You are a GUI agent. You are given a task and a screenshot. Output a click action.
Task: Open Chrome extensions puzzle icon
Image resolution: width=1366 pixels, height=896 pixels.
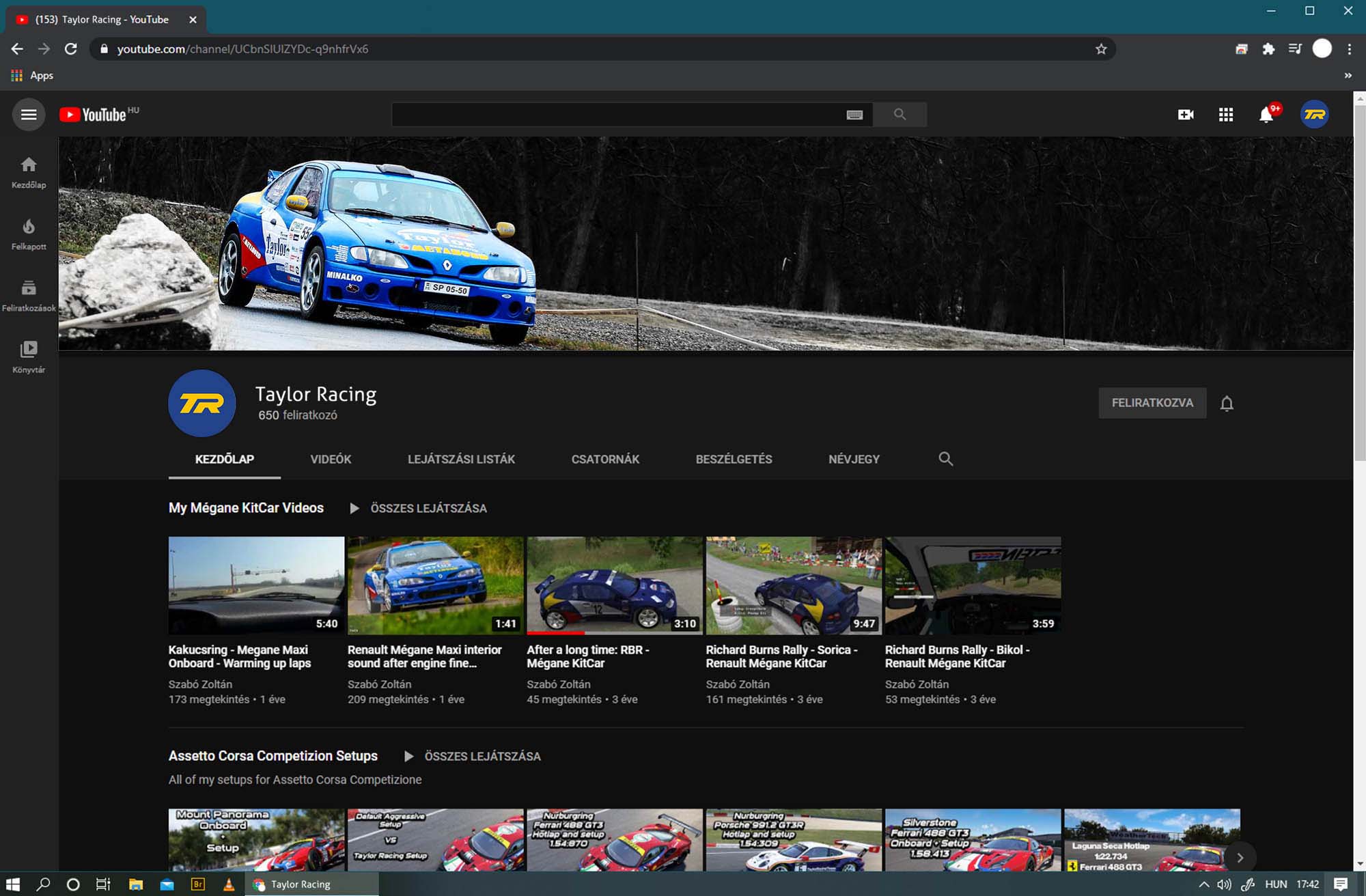tap(1268, 49)
